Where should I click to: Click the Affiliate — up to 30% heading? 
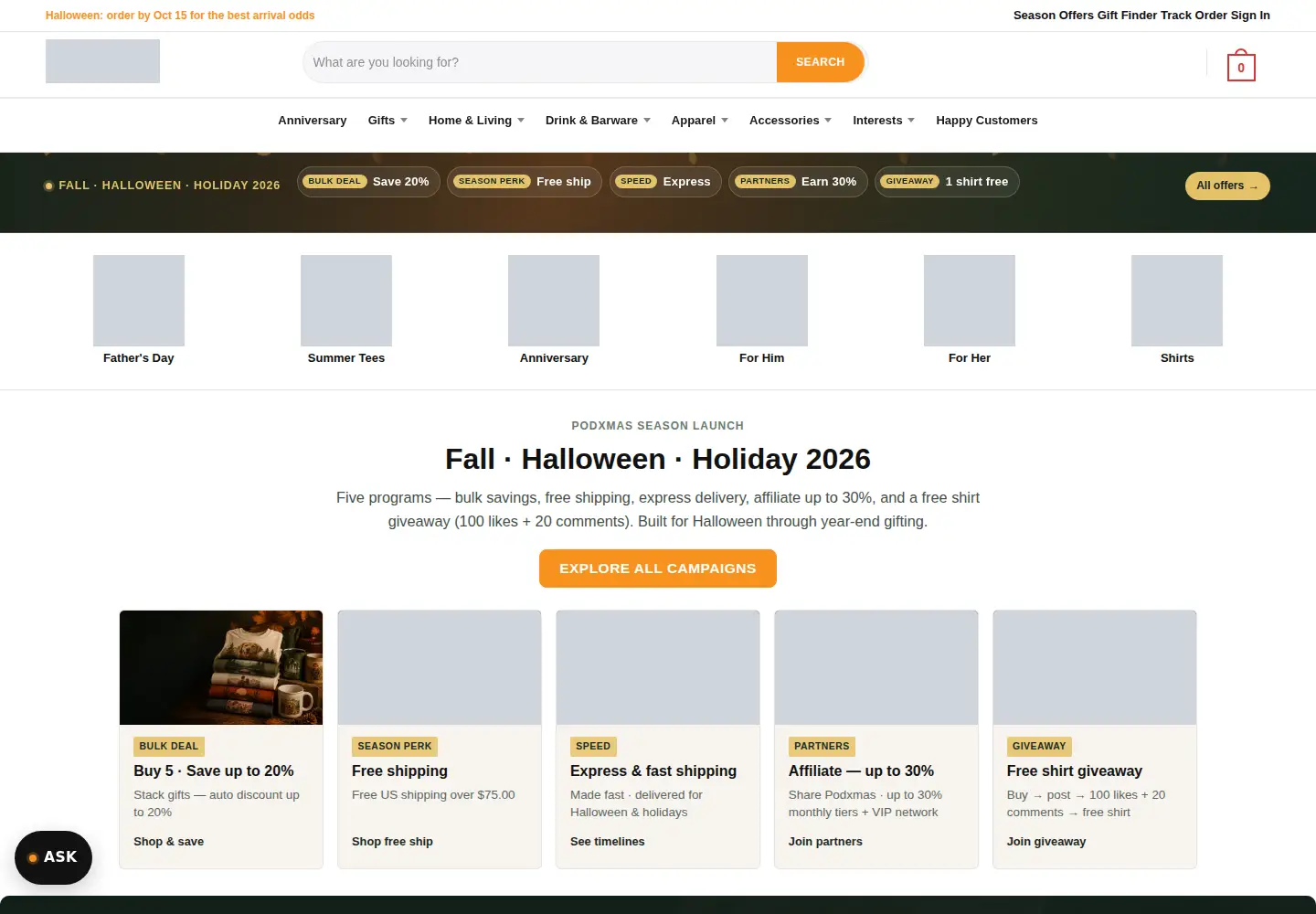(x=862, y=771)
